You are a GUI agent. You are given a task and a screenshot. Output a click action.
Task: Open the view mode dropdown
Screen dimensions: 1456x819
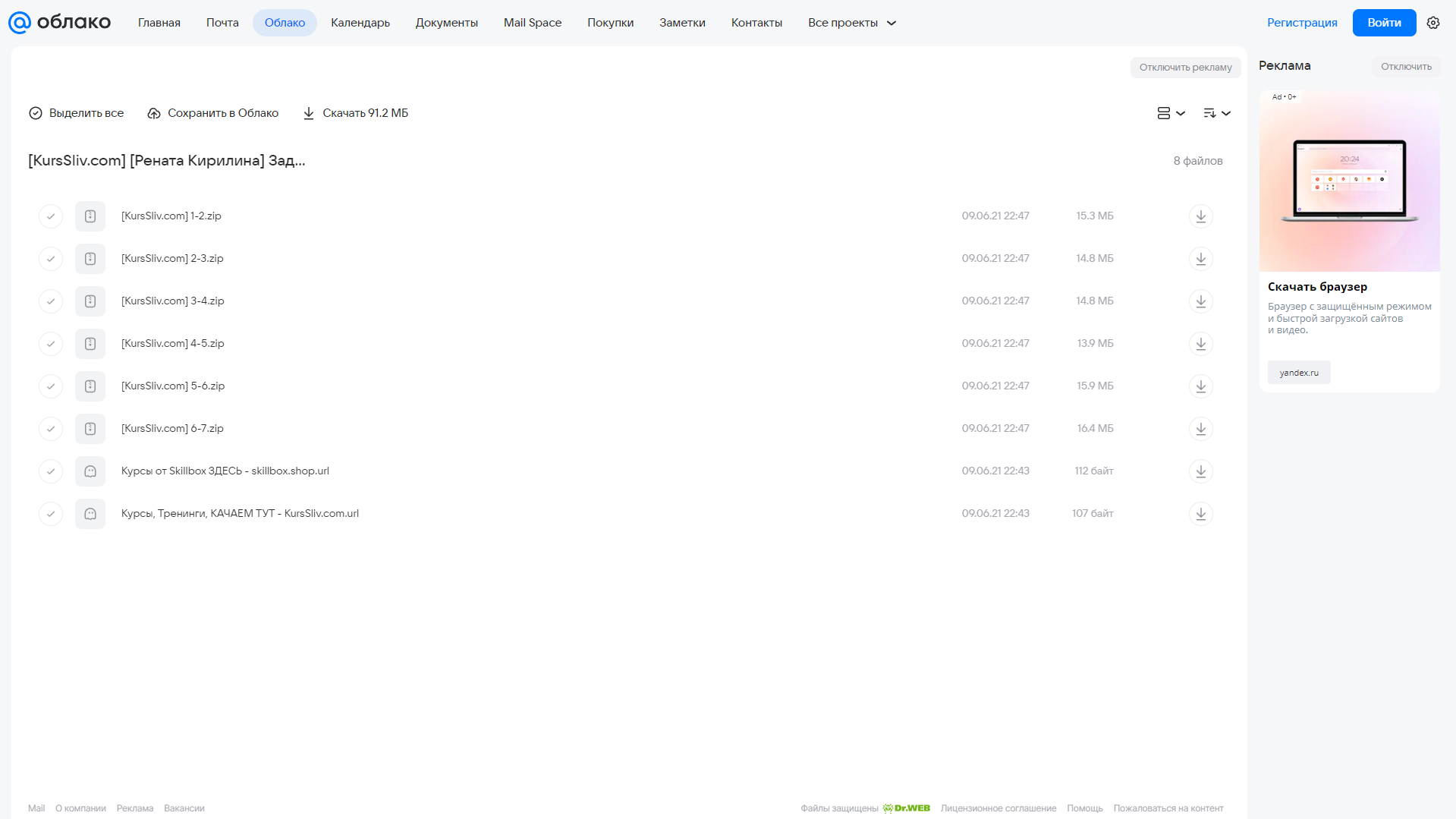(1171, 113)
